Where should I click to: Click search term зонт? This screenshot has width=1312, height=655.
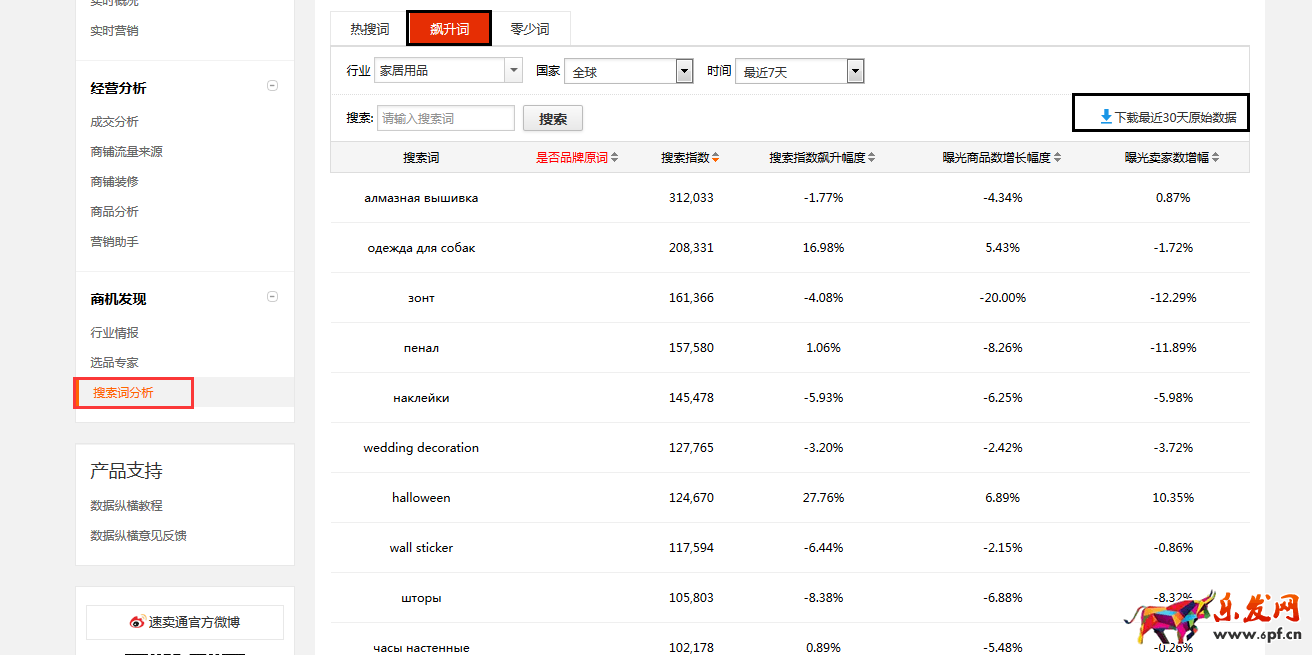point(421,298)
